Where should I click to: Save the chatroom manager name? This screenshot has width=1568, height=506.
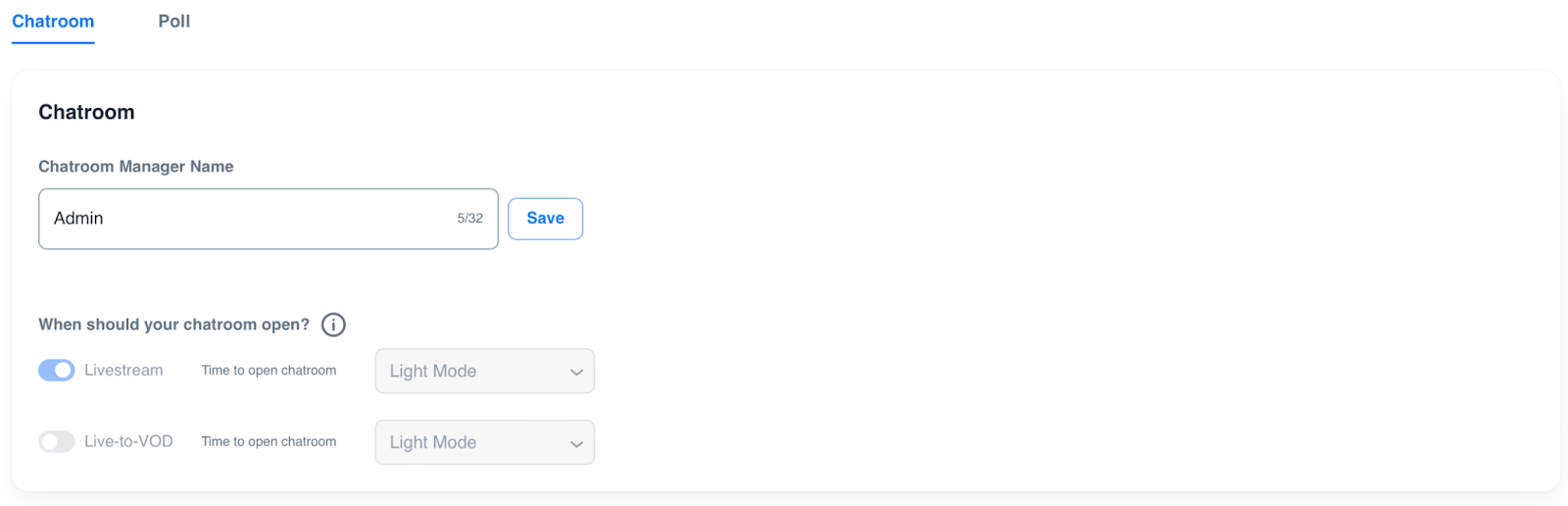pyautogui.click(x=545, y=219)
